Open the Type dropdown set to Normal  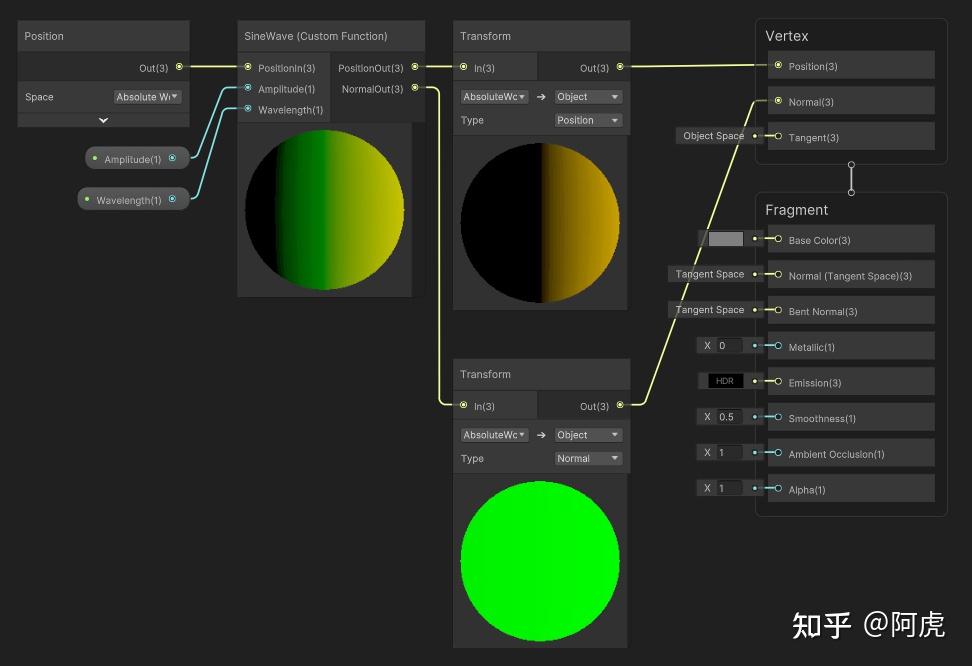tap(587, 458)
